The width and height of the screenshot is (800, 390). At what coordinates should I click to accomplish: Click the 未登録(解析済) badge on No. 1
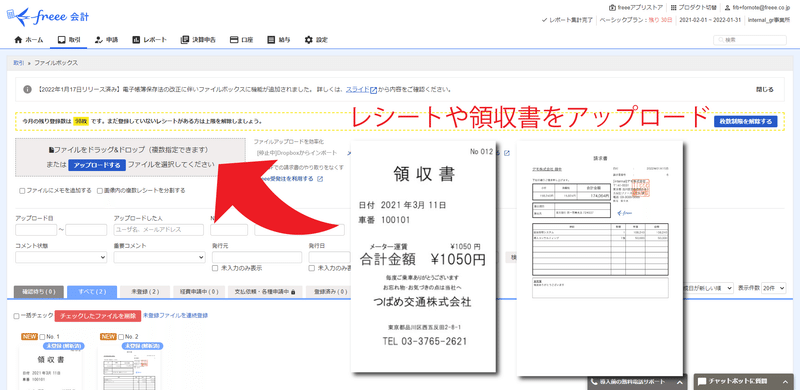pos(64,346)
